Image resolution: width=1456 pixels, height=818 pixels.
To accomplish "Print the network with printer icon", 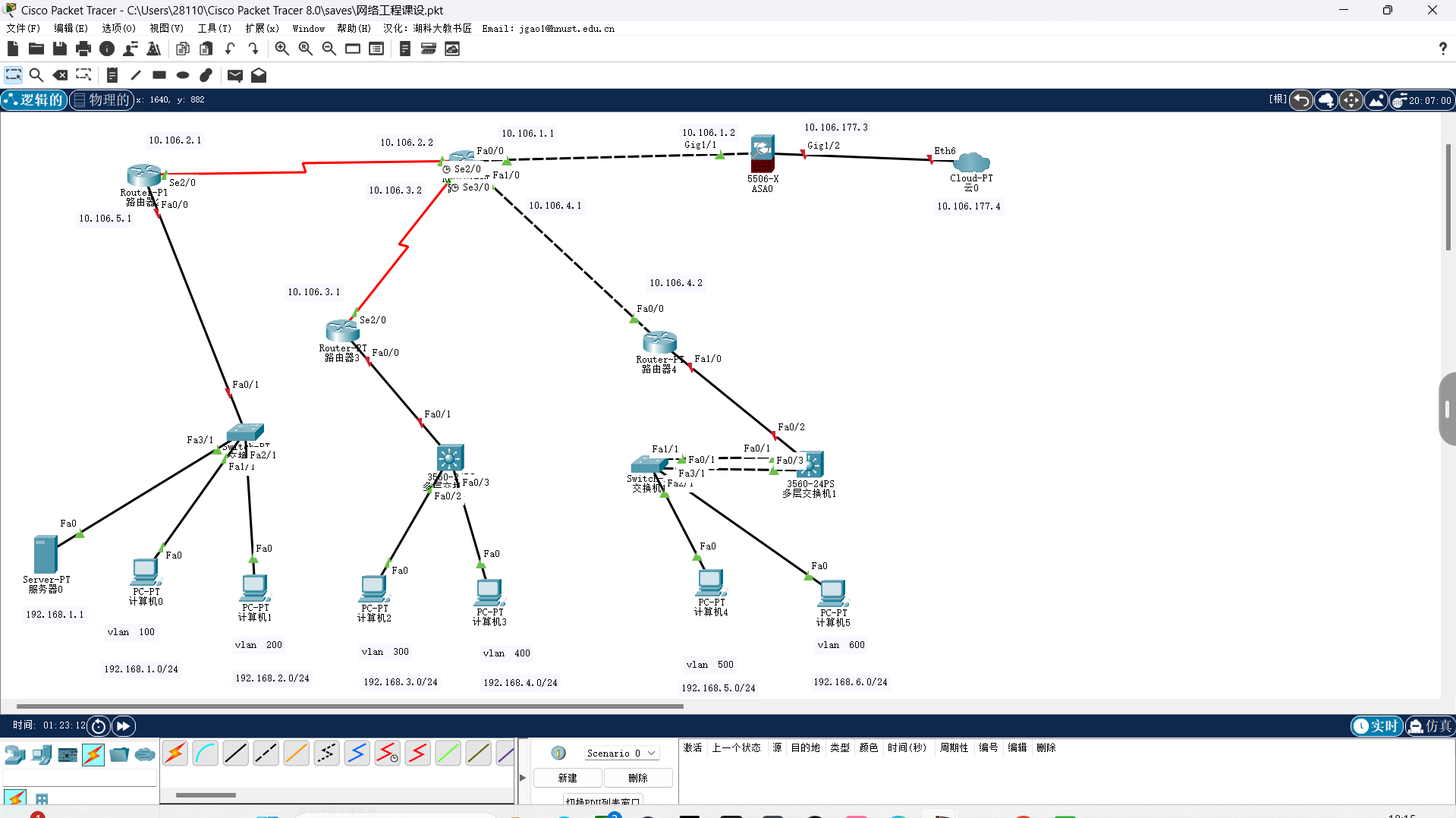I will click(83, 49).
